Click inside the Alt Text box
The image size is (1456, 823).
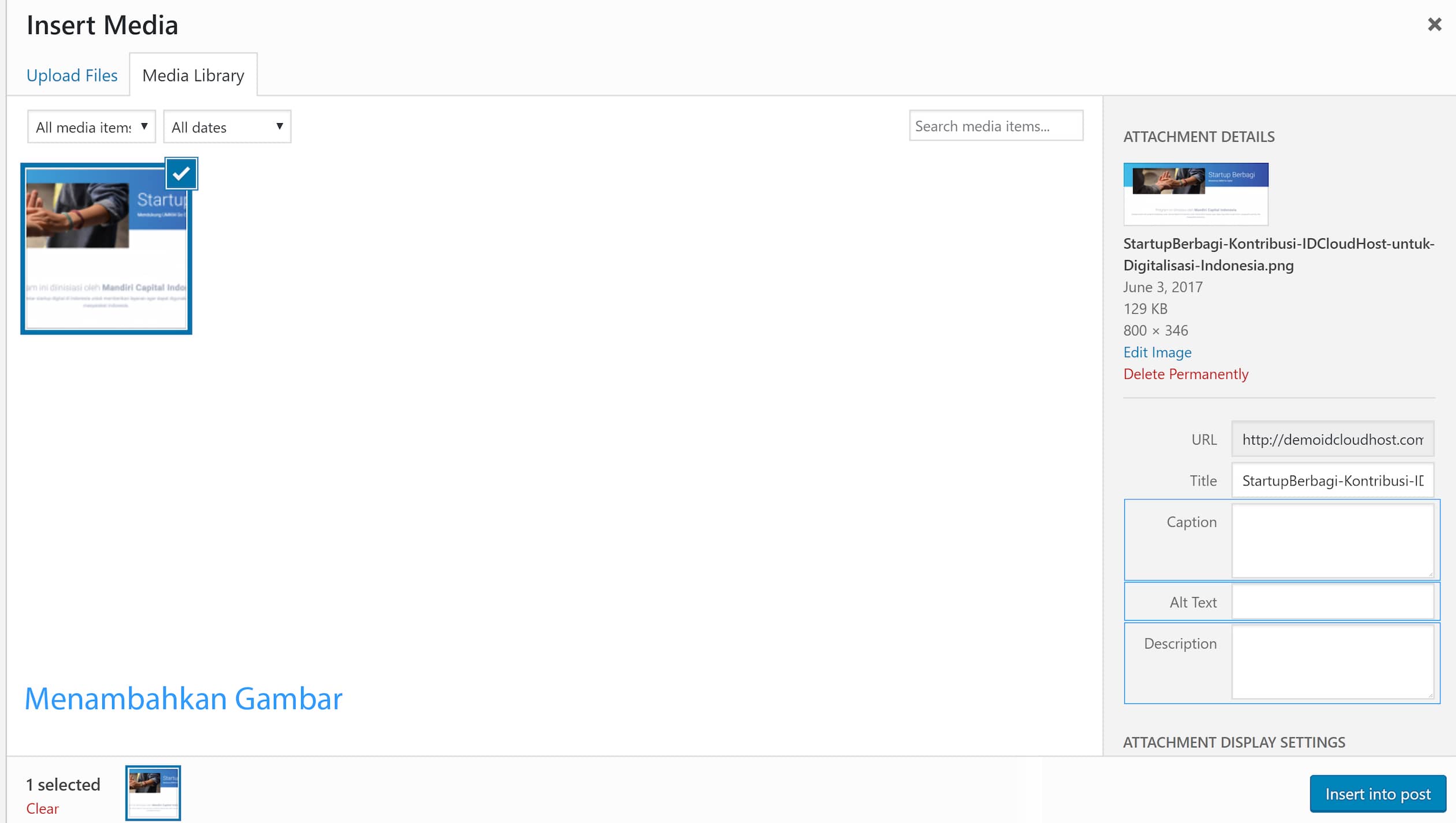pos(1333,601)
